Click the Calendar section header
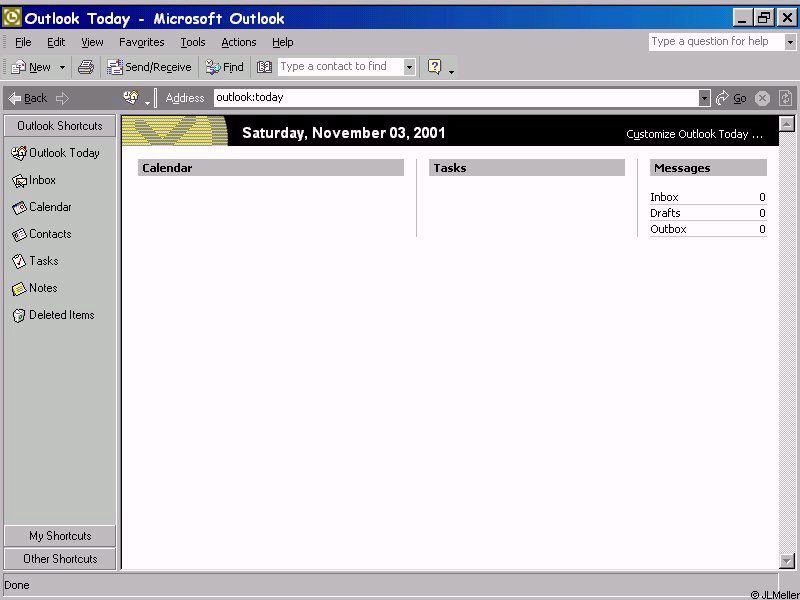 coord(270,168)
